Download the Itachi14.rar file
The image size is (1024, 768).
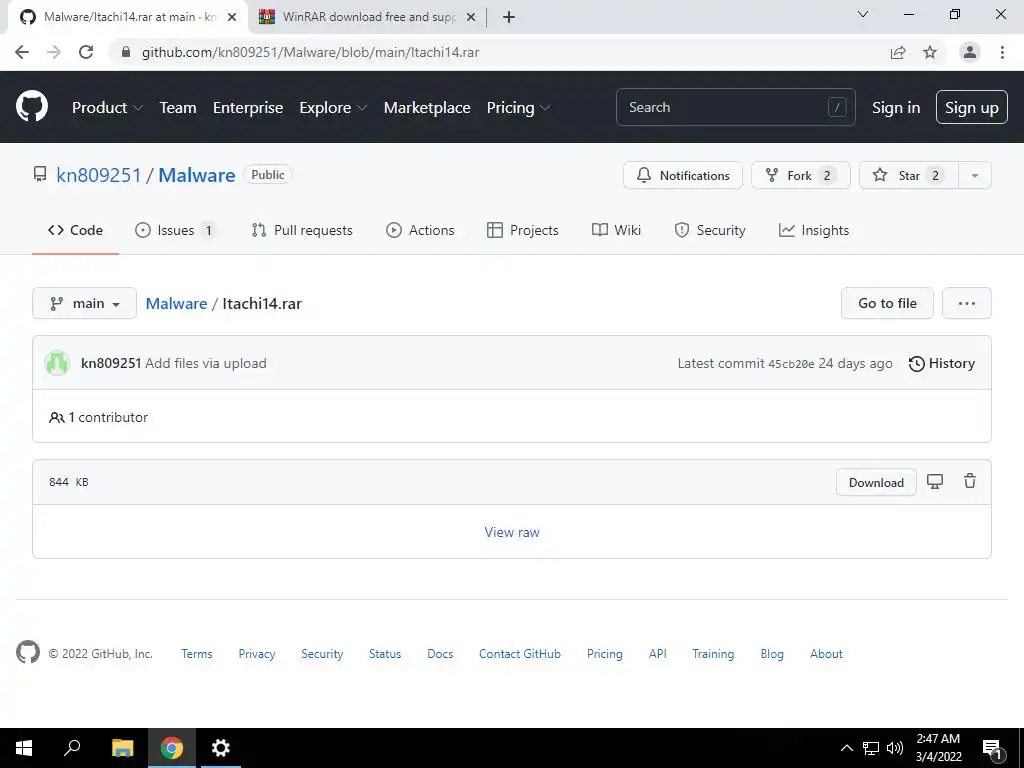click(876, 482)
